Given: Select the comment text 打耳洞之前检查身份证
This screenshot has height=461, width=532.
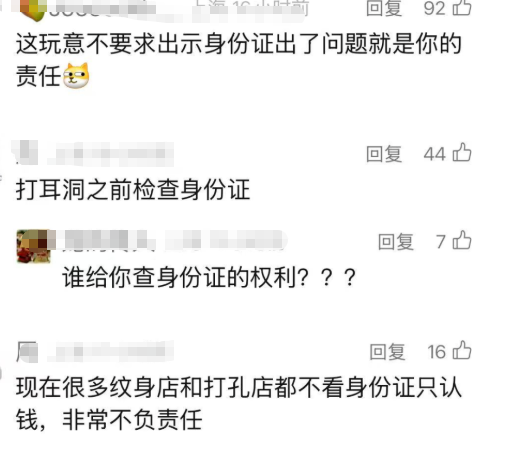Looking at the screenshot, I should pyautogui.click(x=133, y=189).
